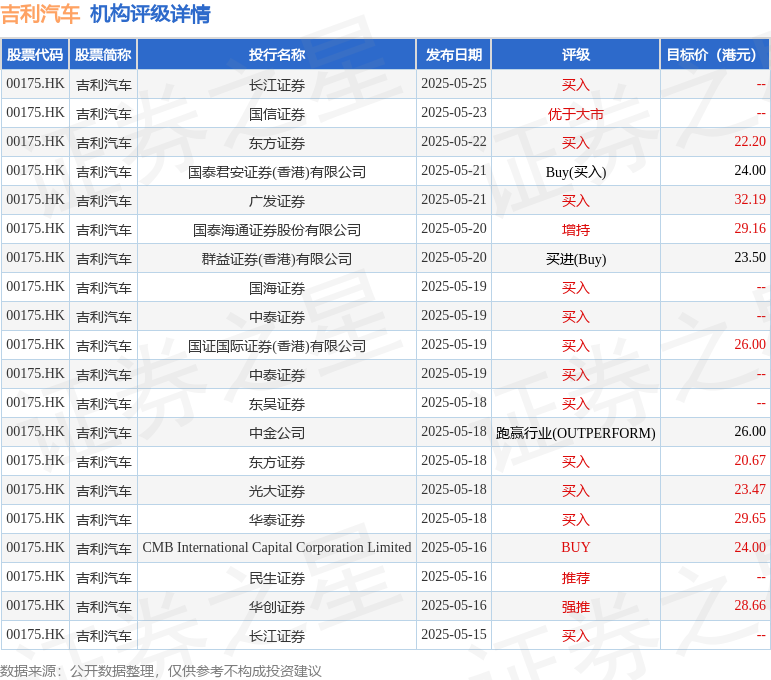Click 东吴证券 broker name
Image resolution: width=771 pixels, height=680 pixels.
point(277,404)
